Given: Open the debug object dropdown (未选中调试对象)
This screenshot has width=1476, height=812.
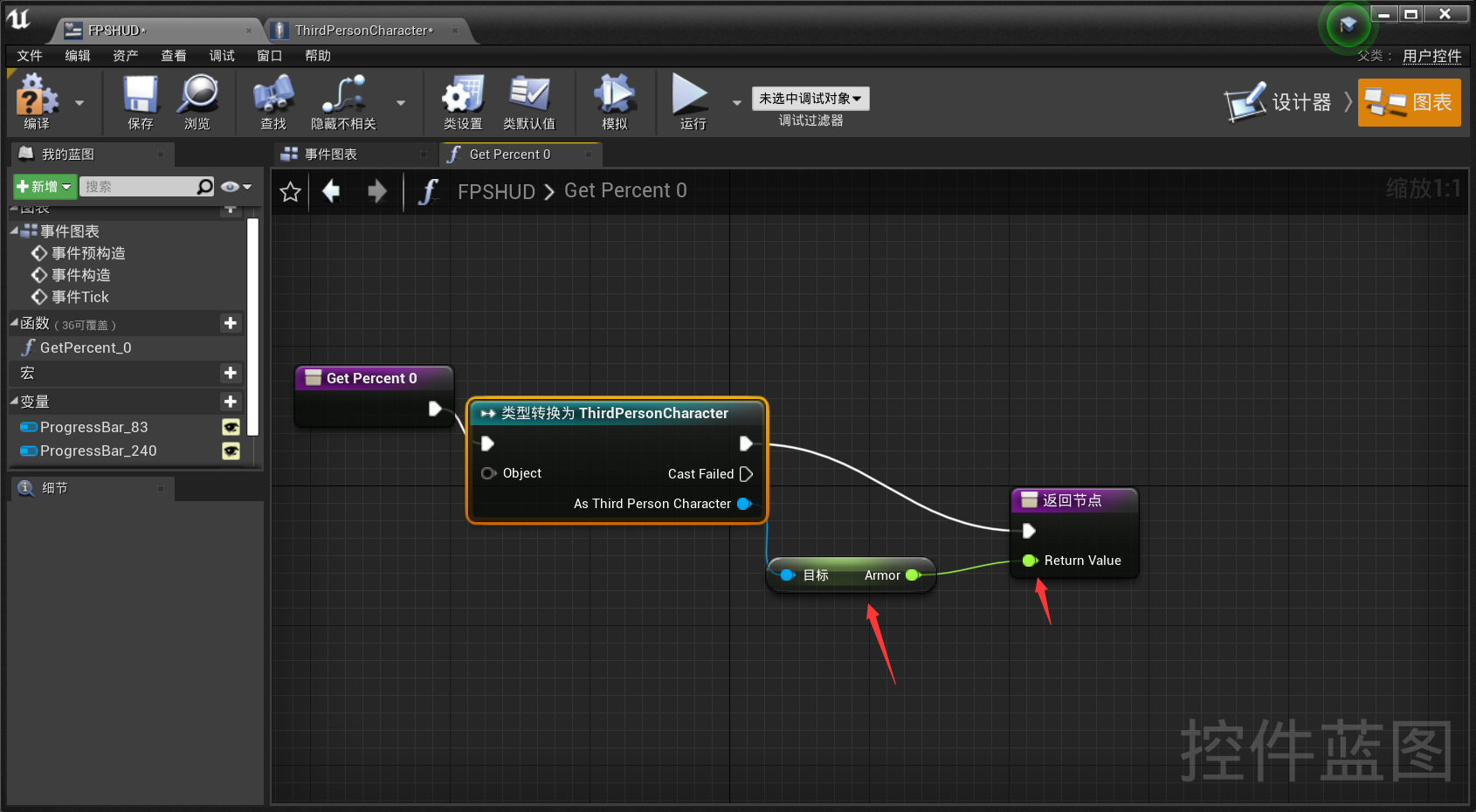Looking at the screenshot, I should (810, 99).
